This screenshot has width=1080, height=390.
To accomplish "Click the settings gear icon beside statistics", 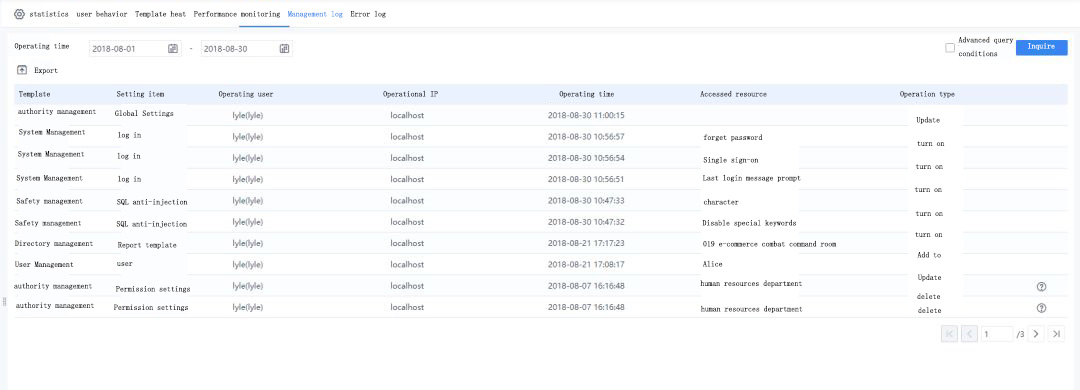I will click(x=19, y=14).
